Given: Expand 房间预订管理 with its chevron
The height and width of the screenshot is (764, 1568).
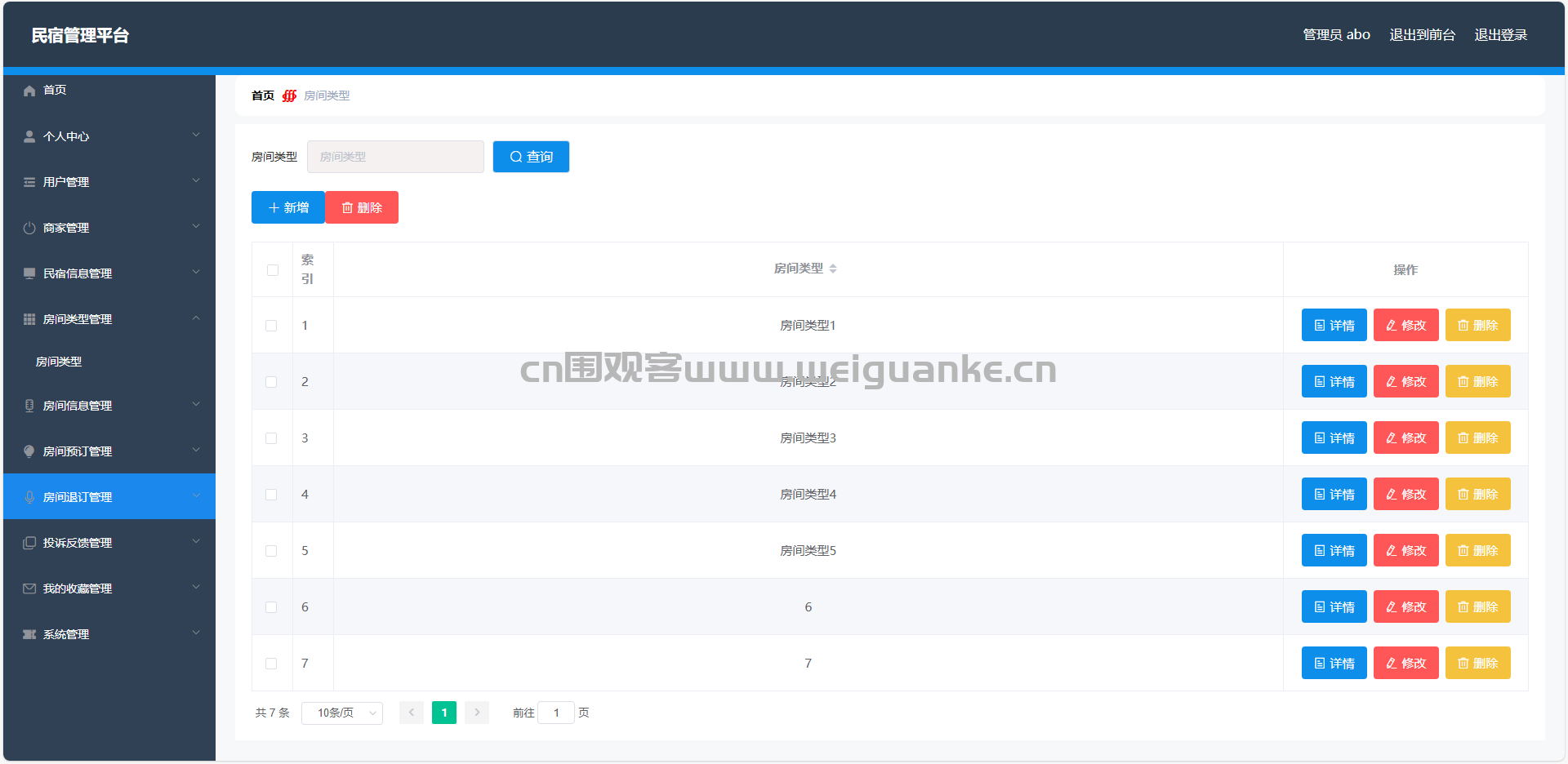Looking at the screenshot, I should pyautogui.click(x=196, y=450).
